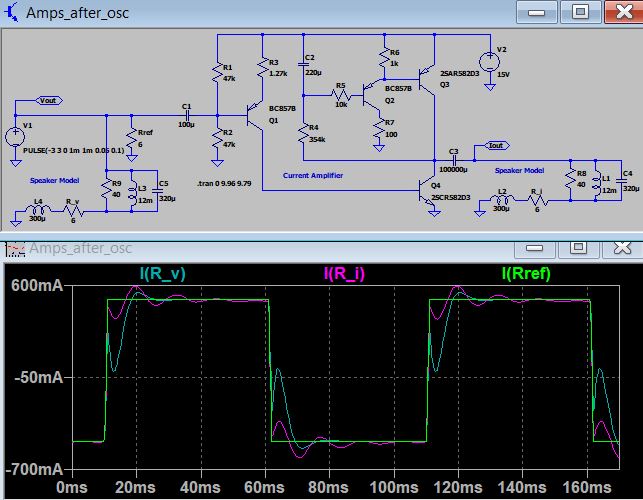Select capacitor C1 100µ symbol
This screenshot has width=643, height=500.
(187, 115)
